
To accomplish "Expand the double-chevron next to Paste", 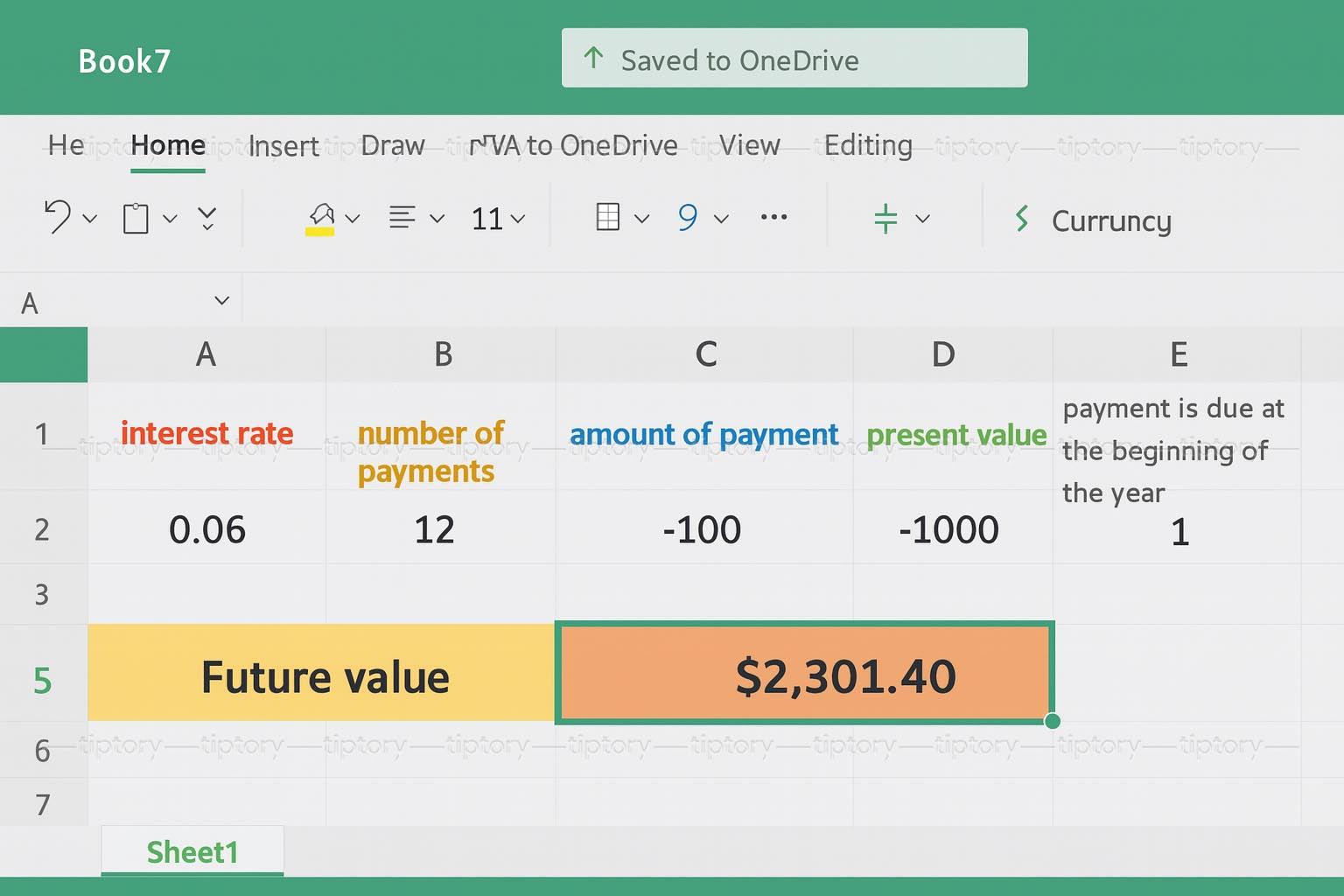I will point(207,218).
